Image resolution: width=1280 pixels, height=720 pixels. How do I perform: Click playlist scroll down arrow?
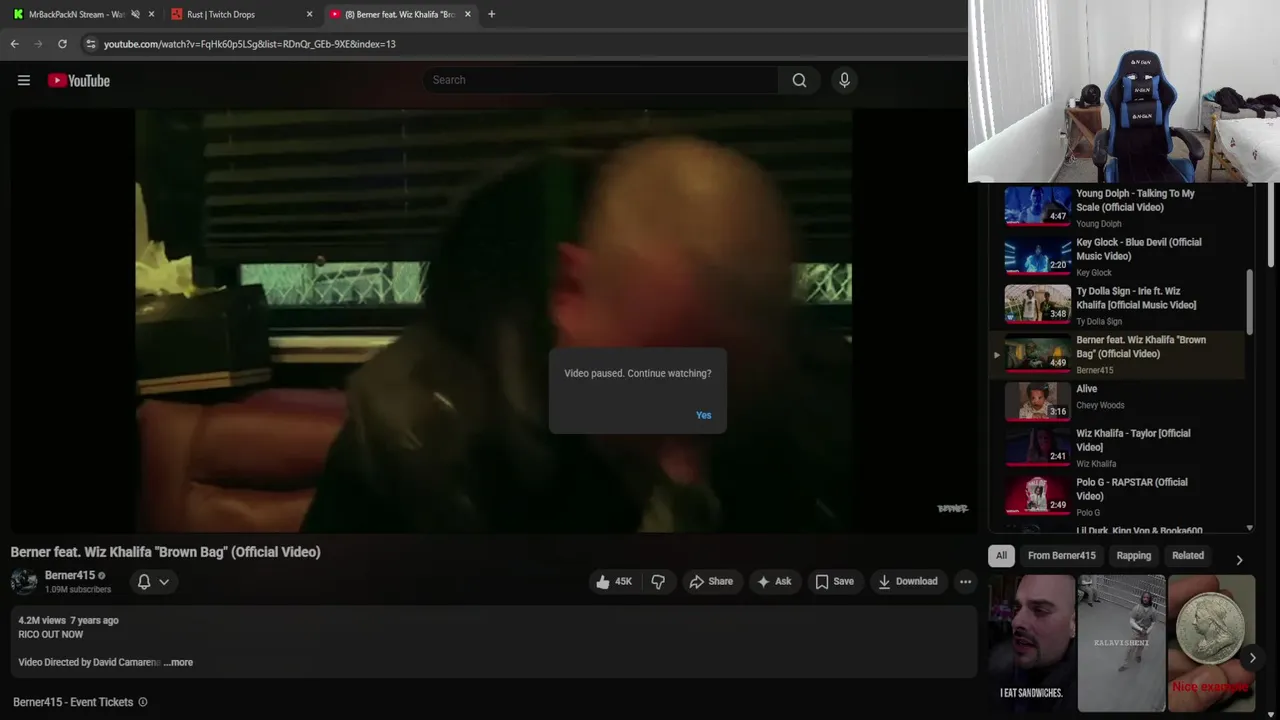click(x=1249, y=528)
